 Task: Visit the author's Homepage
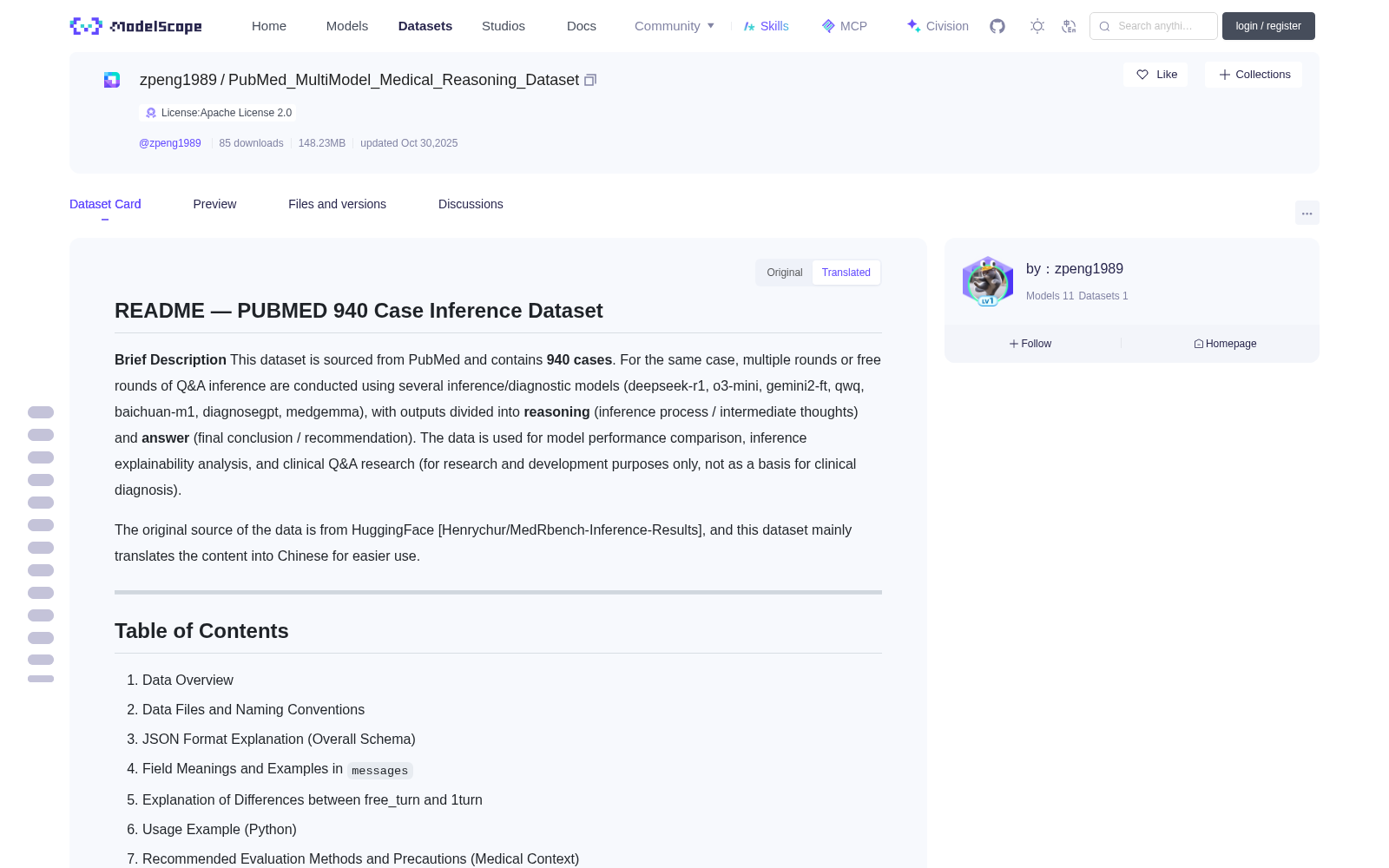1225,344
